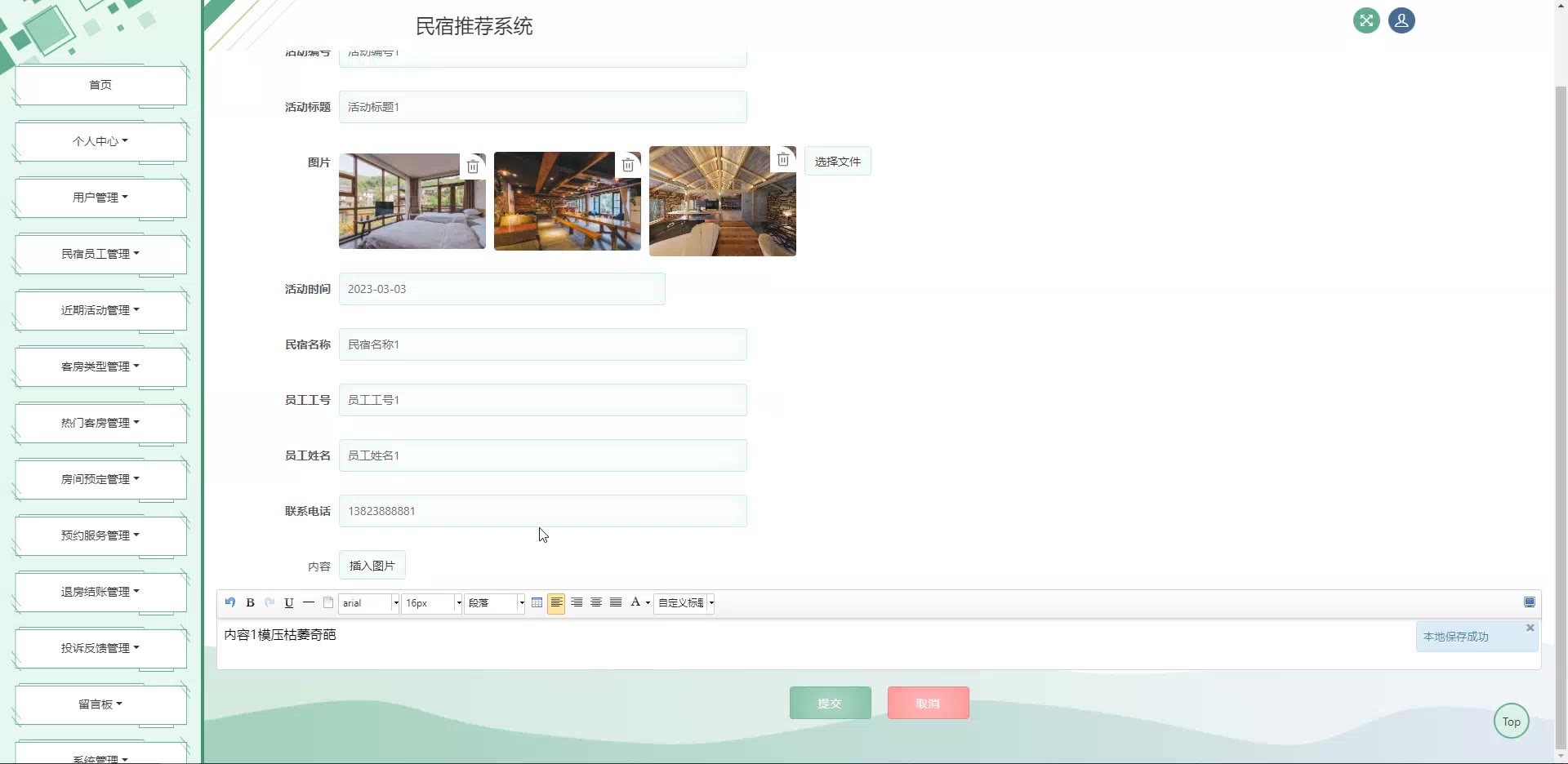The image size is (1568, 764).
Task: Delete the third lounge image
Action: [783, 159]
